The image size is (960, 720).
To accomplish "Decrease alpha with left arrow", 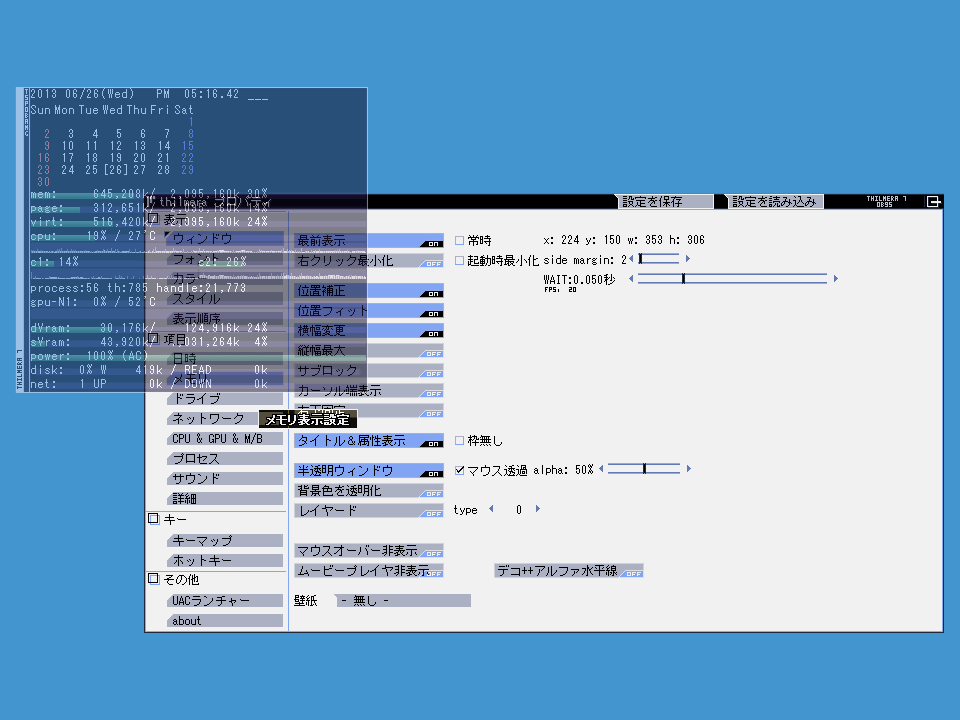I will pos(601,469).
